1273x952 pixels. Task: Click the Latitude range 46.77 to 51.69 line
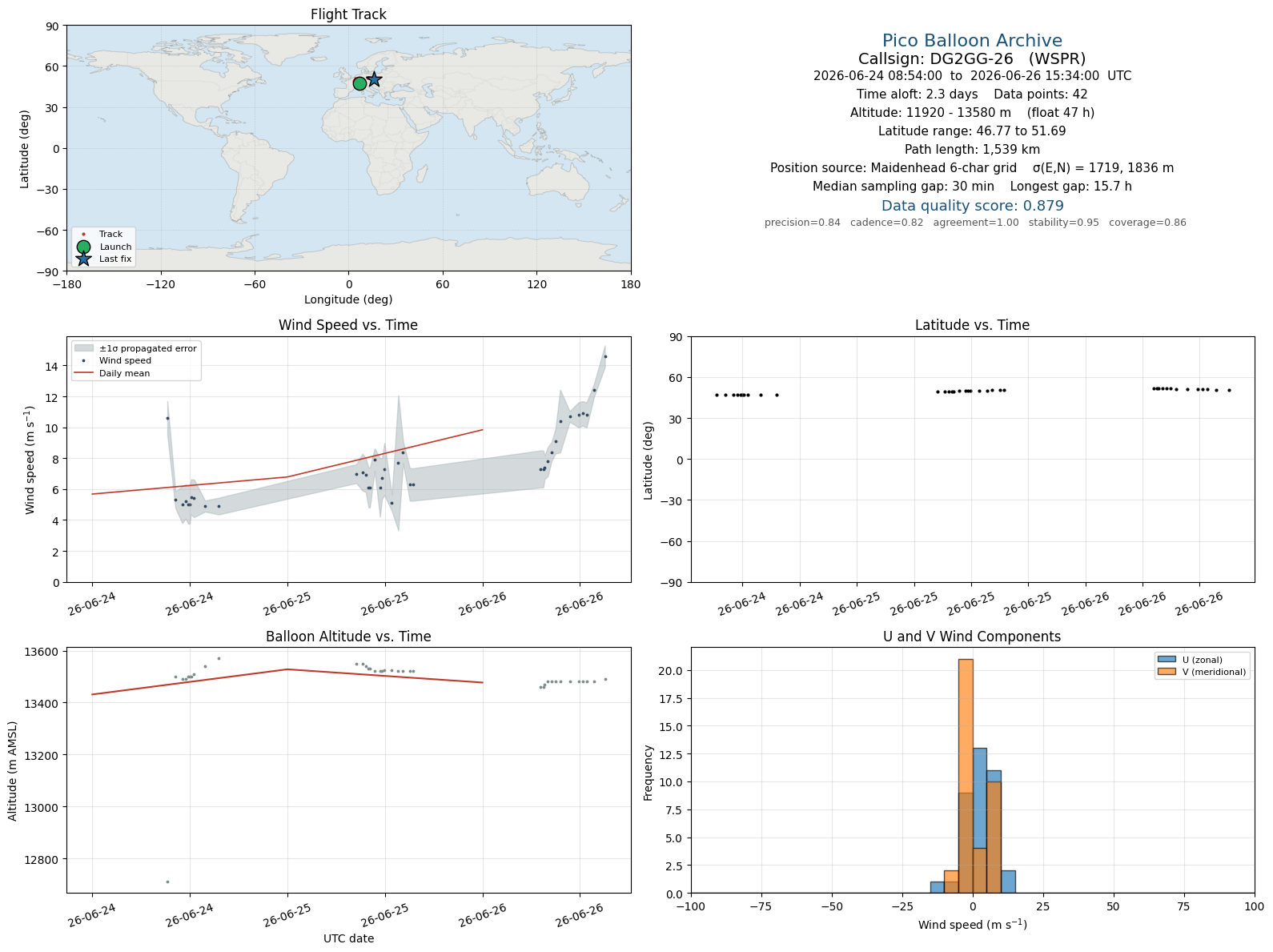972,131
